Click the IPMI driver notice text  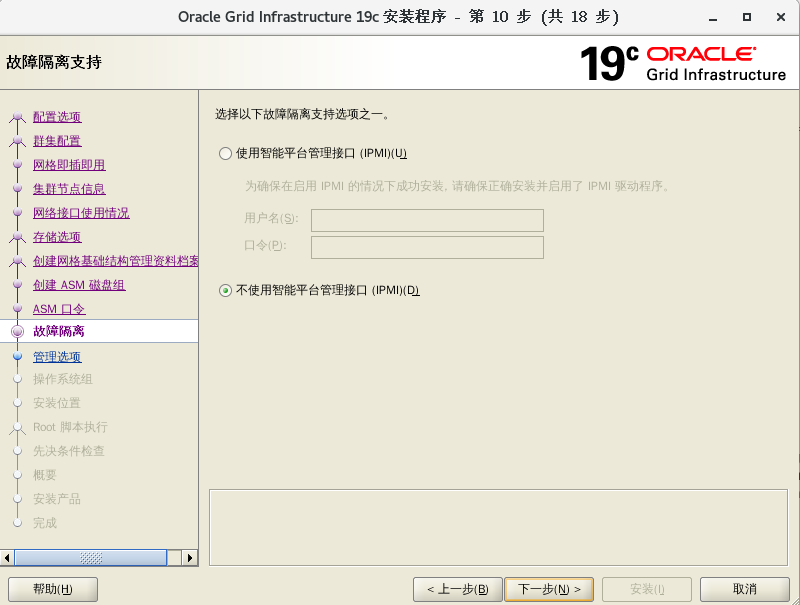[x=458, y=186]
